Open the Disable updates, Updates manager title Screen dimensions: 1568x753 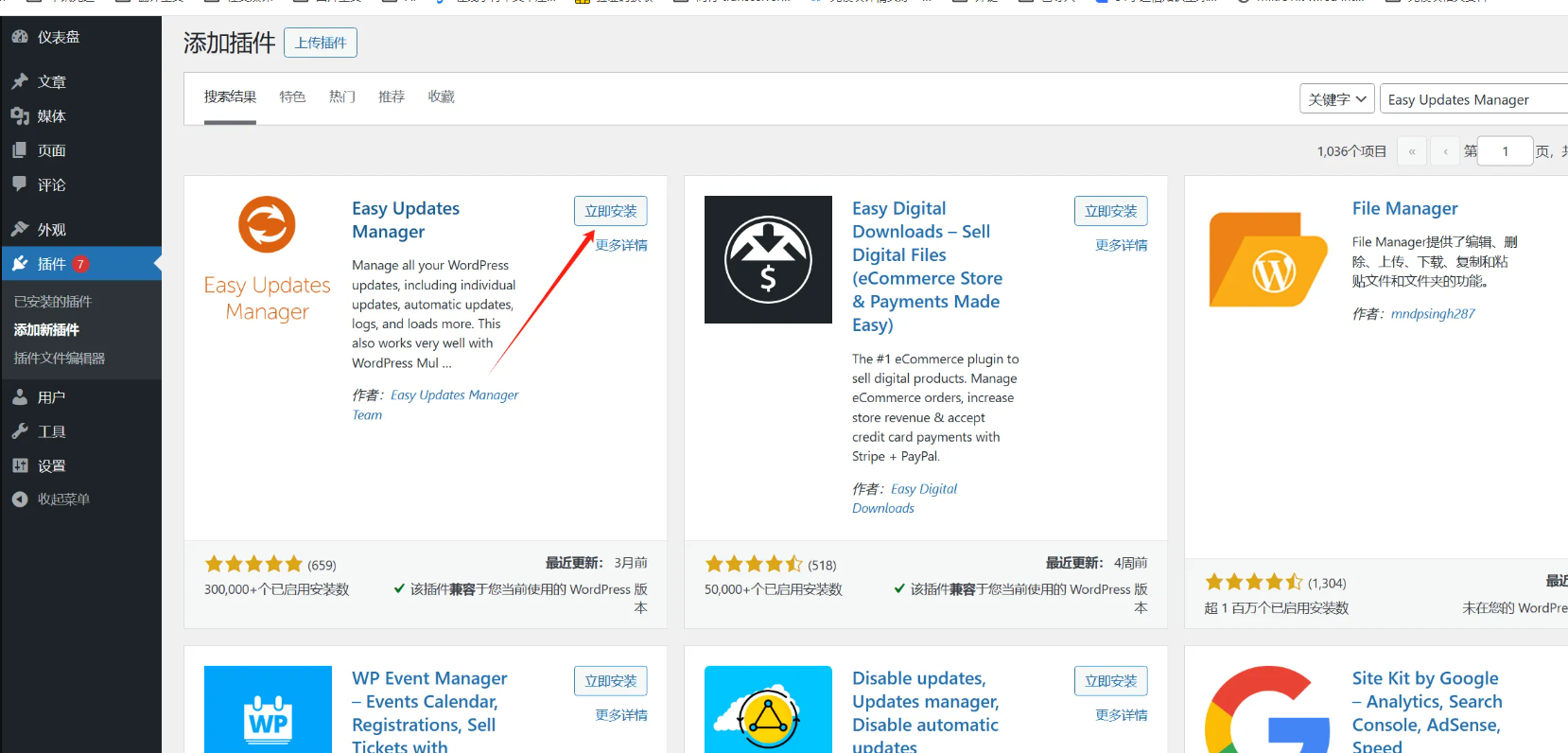tap(926, 712)
